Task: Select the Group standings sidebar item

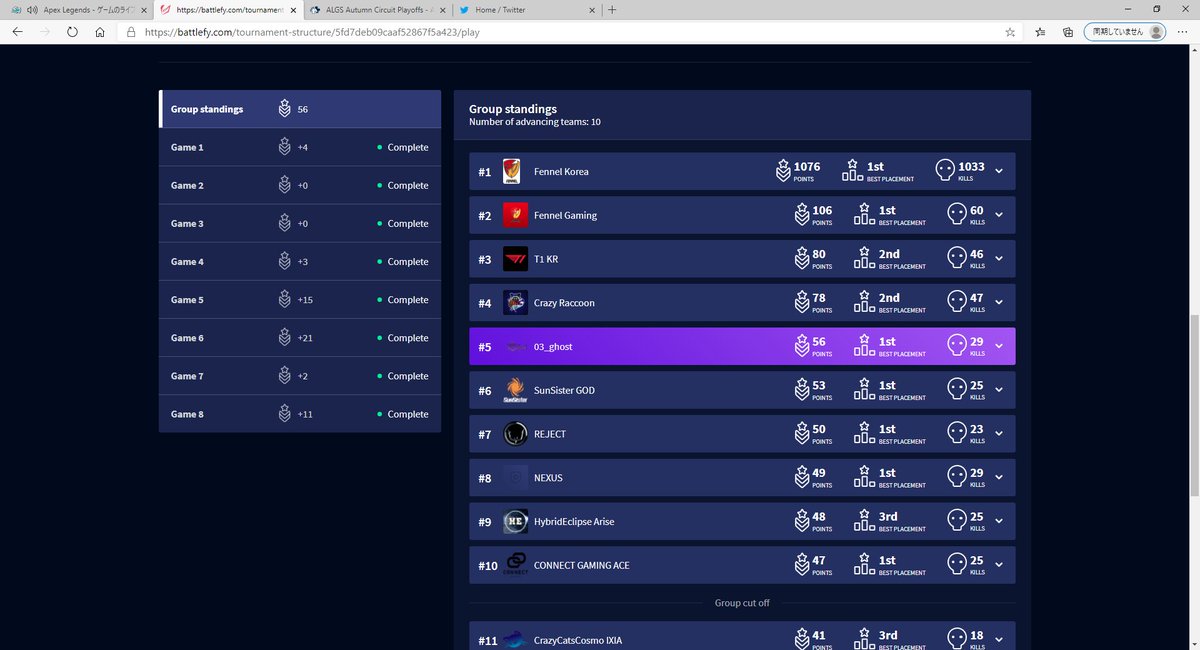Action: [300, 109]
